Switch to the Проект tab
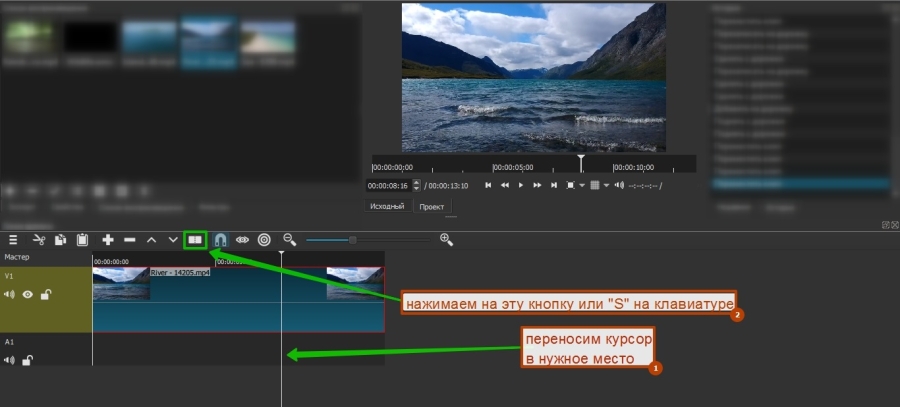 (432, 206)
